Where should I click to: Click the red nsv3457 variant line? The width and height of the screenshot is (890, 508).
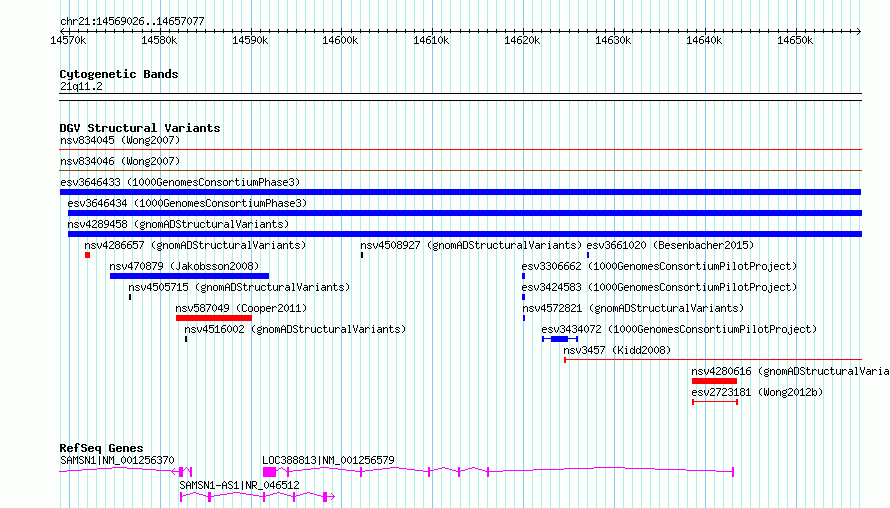713,359
